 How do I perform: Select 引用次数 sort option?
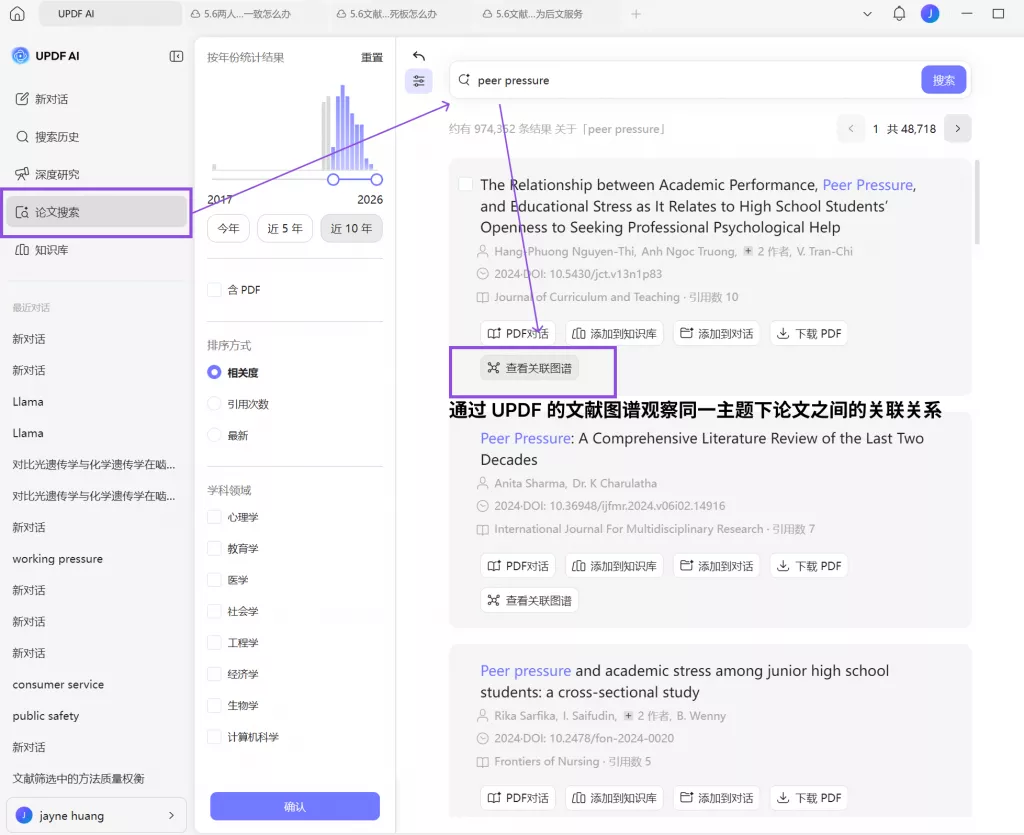tap(214, 403)
